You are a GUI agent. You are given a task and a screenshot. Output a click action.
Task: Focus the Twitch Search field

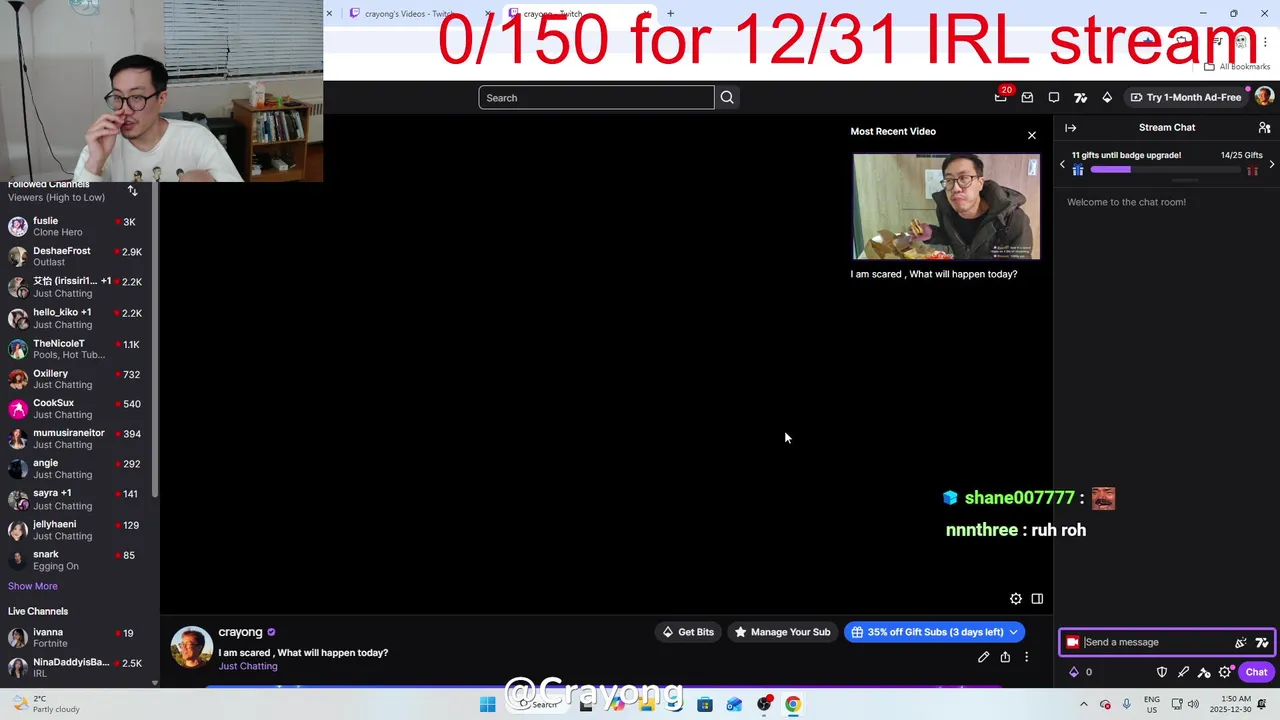click(596, 97)
